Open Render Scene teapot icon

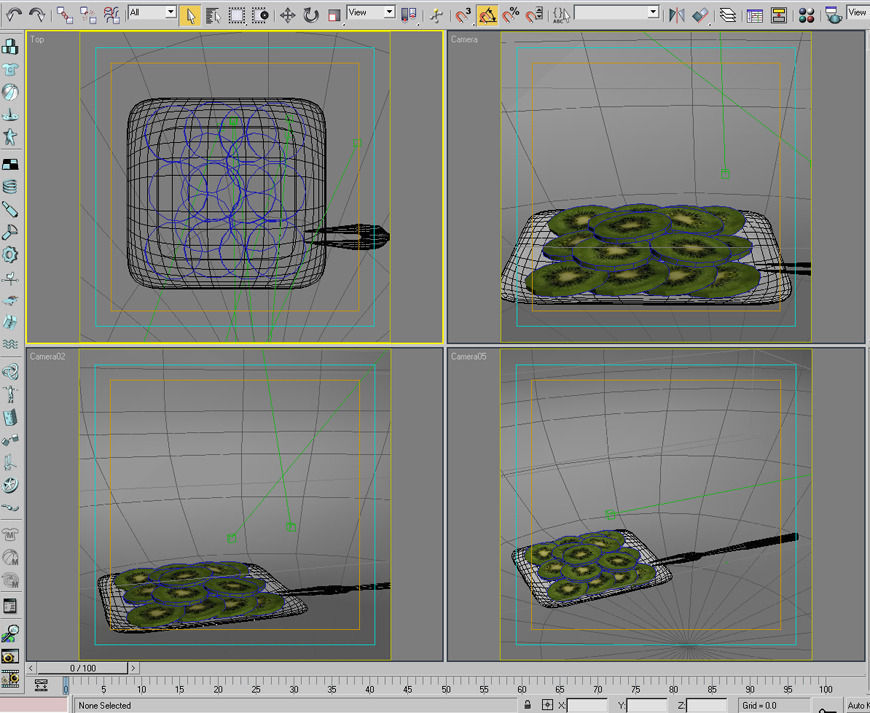833,15
